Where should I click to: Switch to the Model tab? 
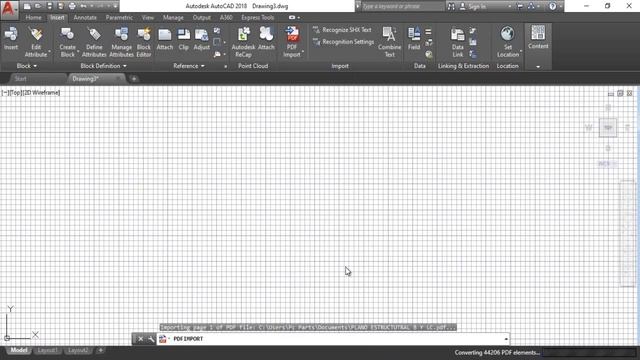point(19,350)
